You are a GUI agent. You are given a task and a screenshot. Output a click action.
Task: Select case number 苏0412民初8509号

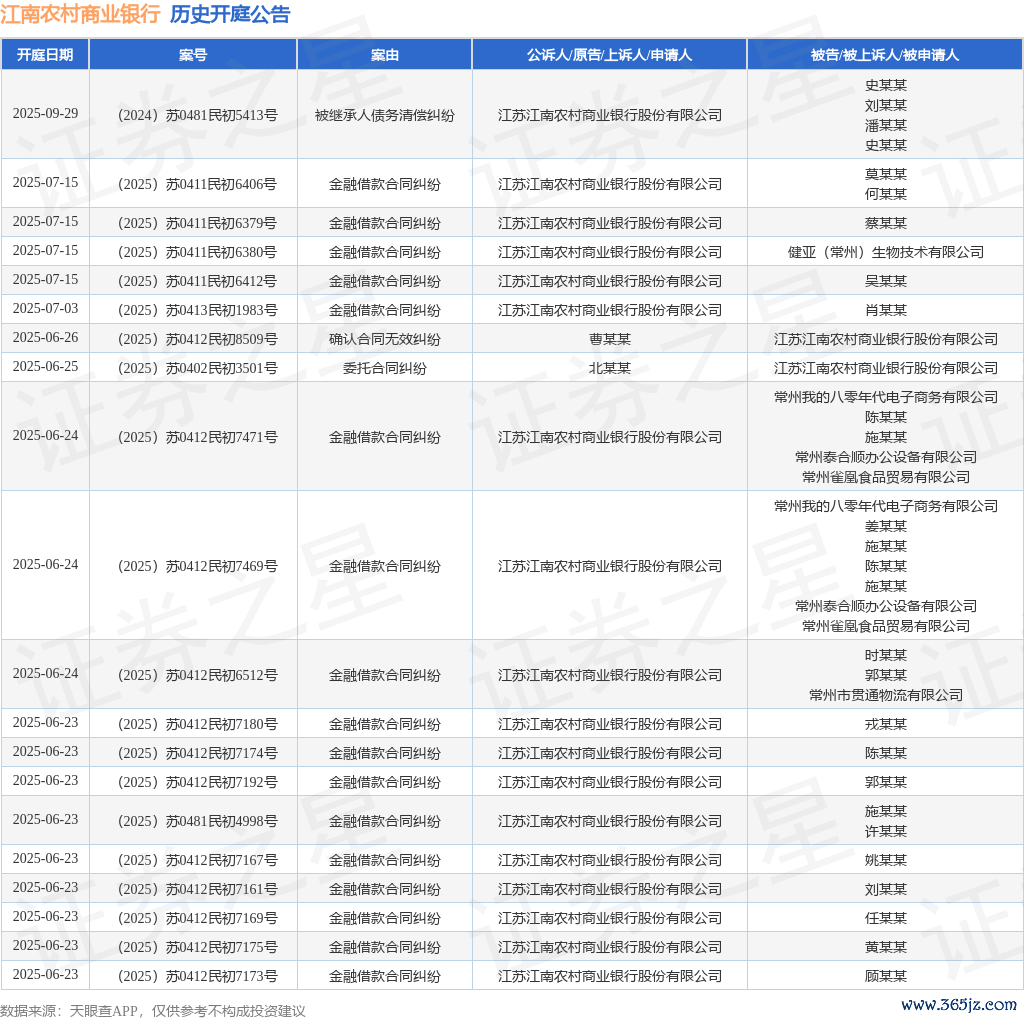click(x=197, y=340)
